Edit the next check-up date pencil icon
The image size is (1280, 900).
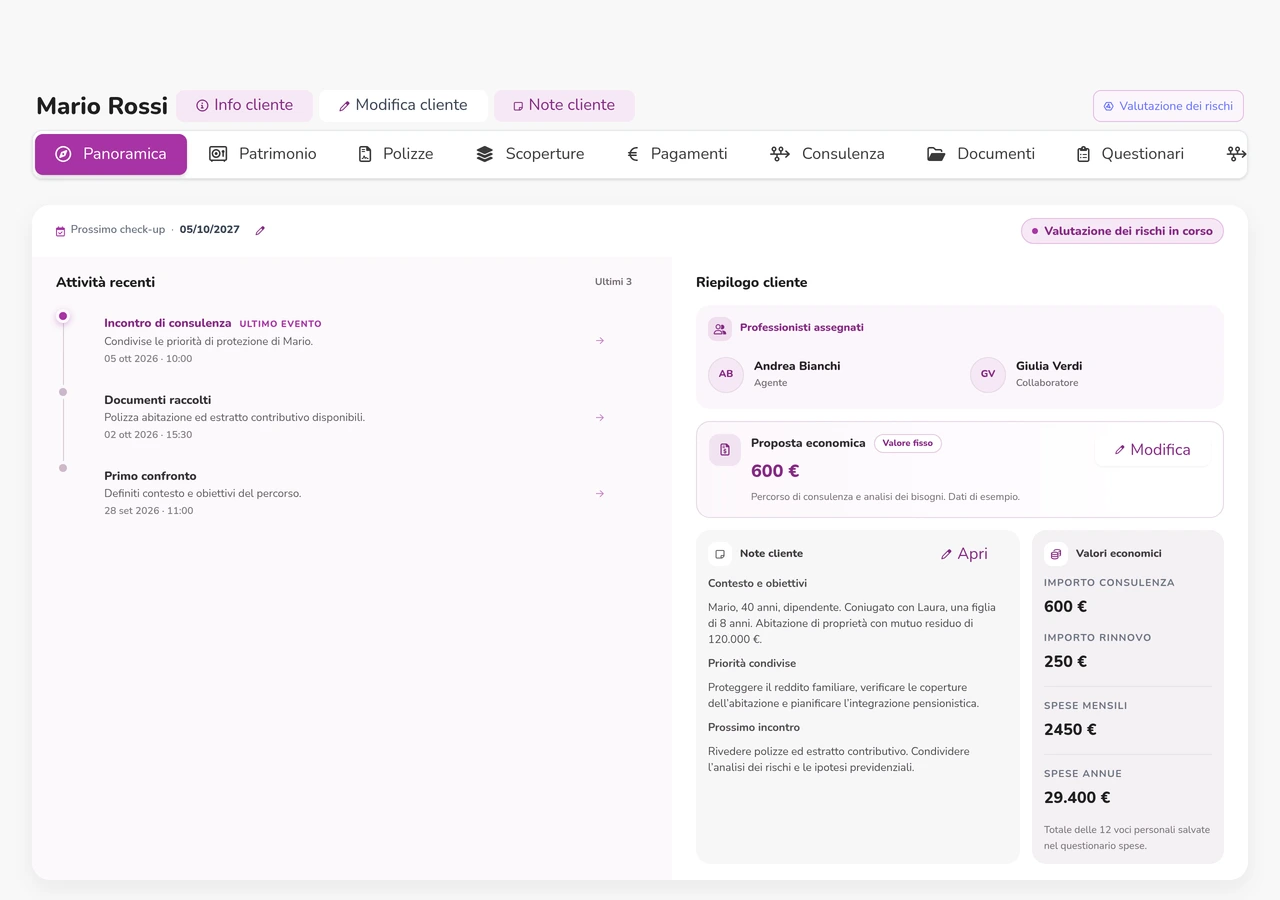pos(260,230)
